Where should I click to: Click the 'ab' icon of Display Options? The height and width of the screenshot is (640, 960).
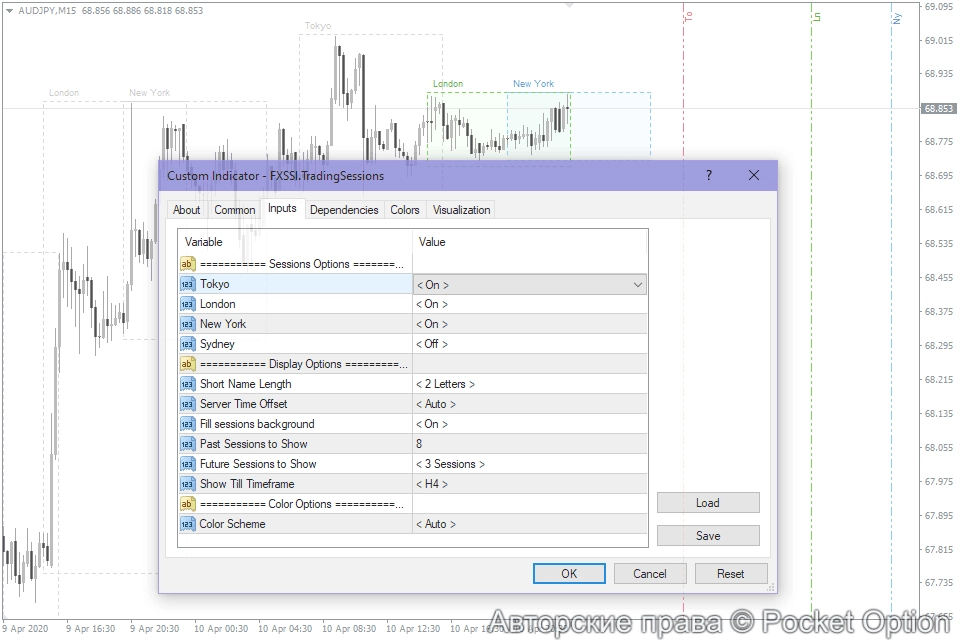[x=188, y=364]
